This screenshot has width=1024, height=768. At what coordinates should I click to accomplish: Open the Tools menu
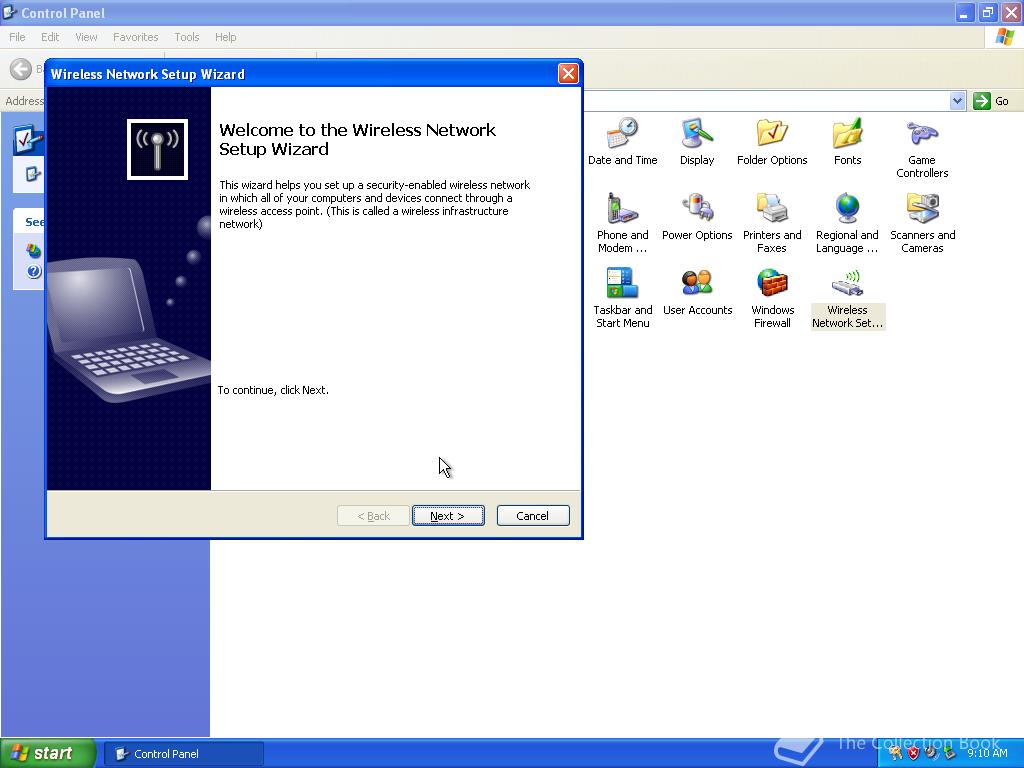(x=186, y=37)
